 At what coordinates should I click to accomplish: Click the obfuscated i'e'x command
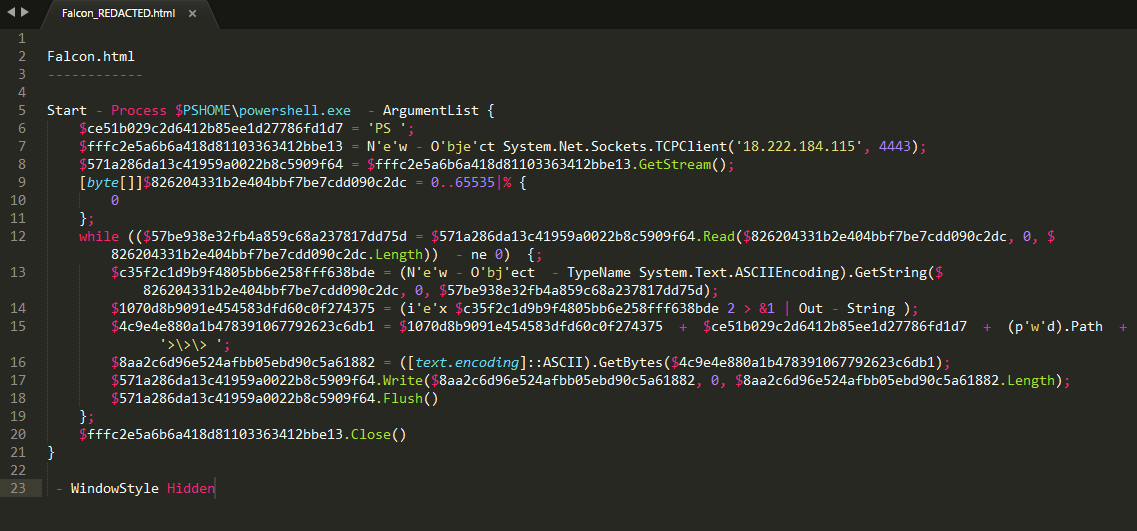428,308
